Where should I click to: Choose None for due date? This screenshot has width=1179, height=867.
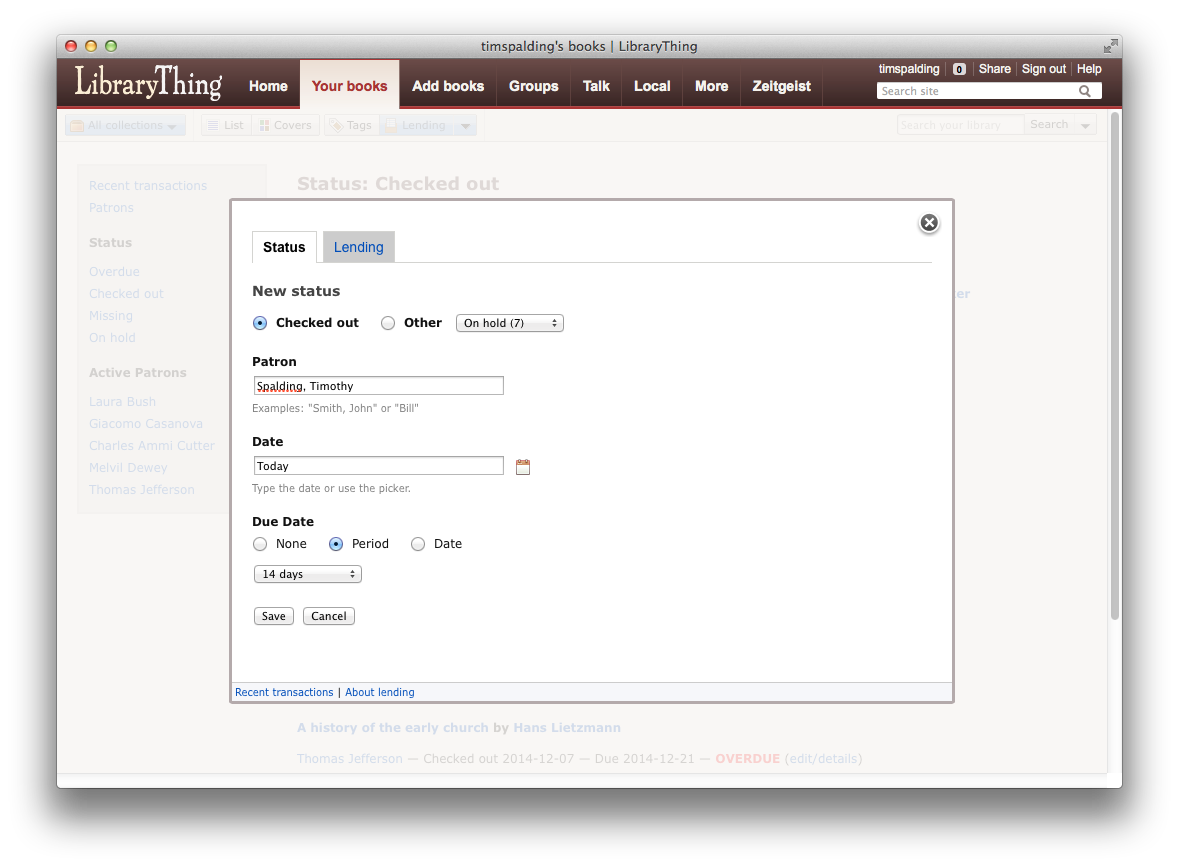click(x=260, y=544)
